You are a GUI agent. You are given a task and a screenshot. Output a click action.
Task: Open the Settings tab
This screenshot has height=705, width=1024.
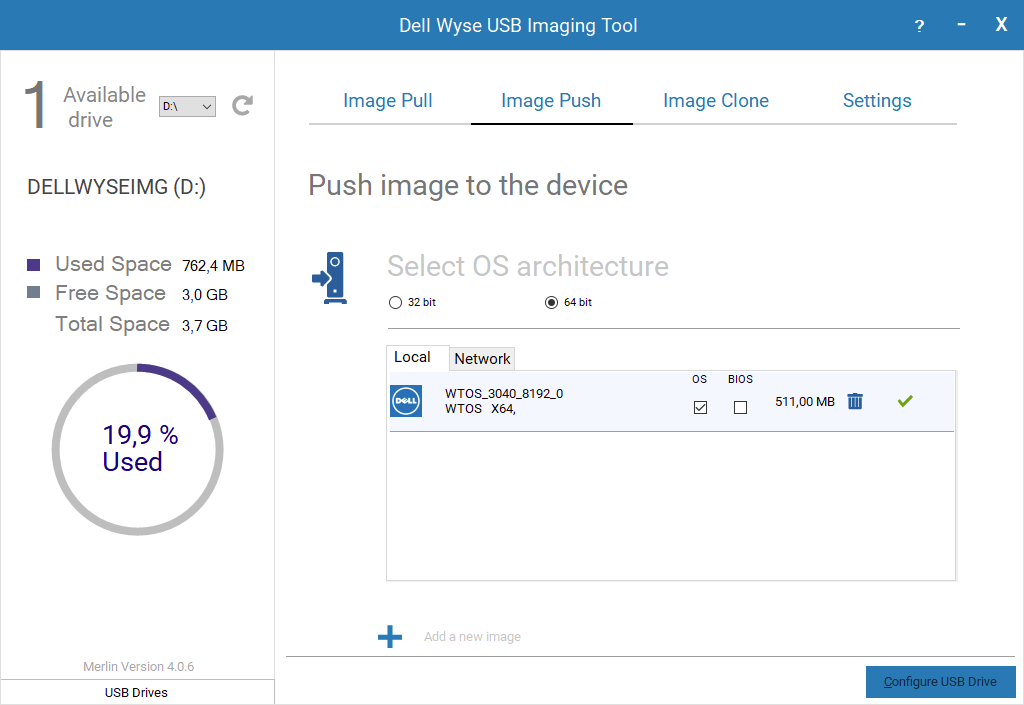877,101
